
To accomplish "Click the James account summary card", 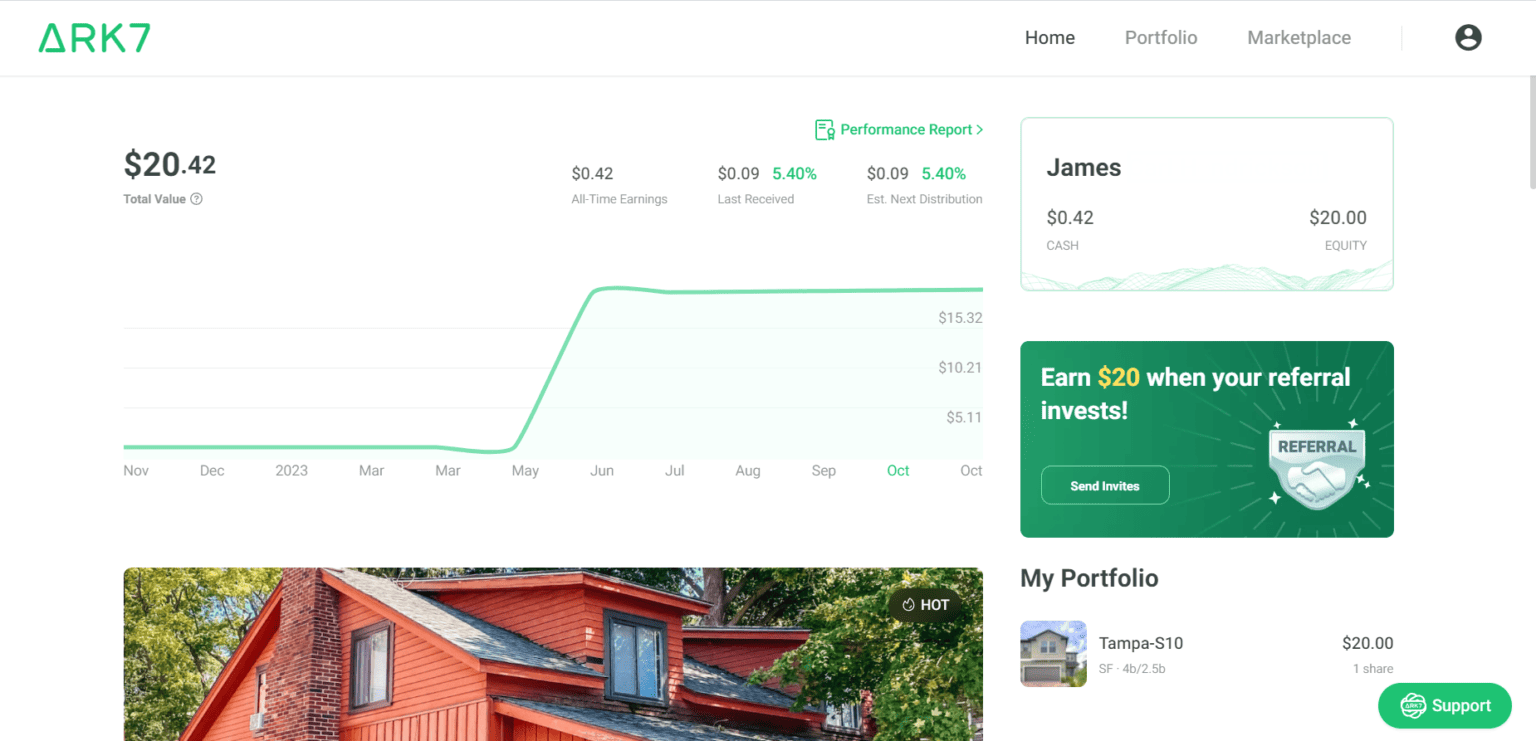I will 1206,203.
